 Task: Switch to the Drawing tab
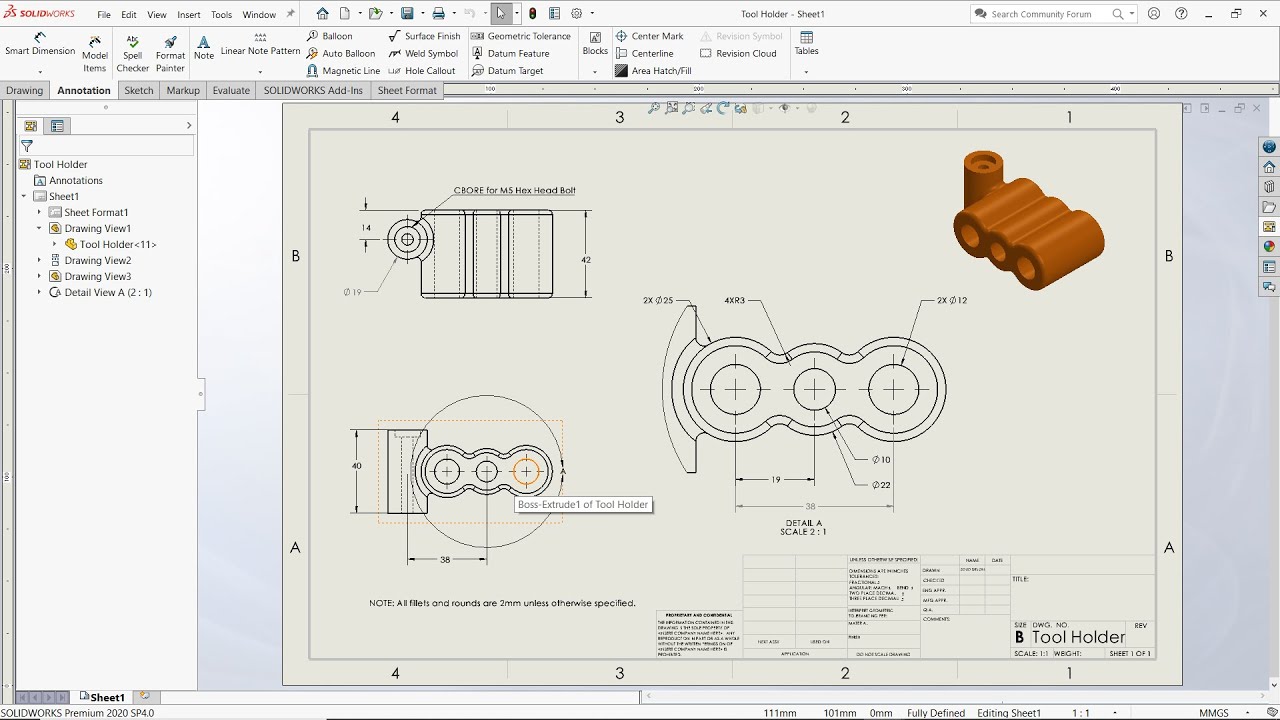(24, 90)
